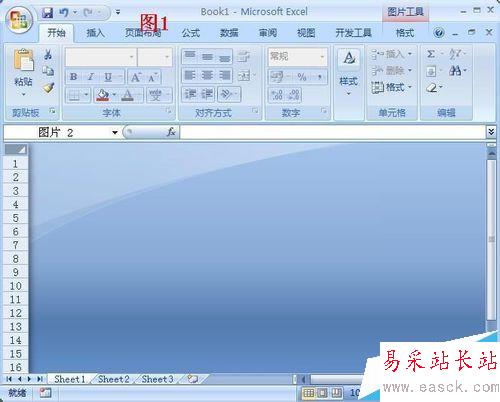Open the 对齐方式 dialog launcher
Screen dimensions: 500x402
255,111
